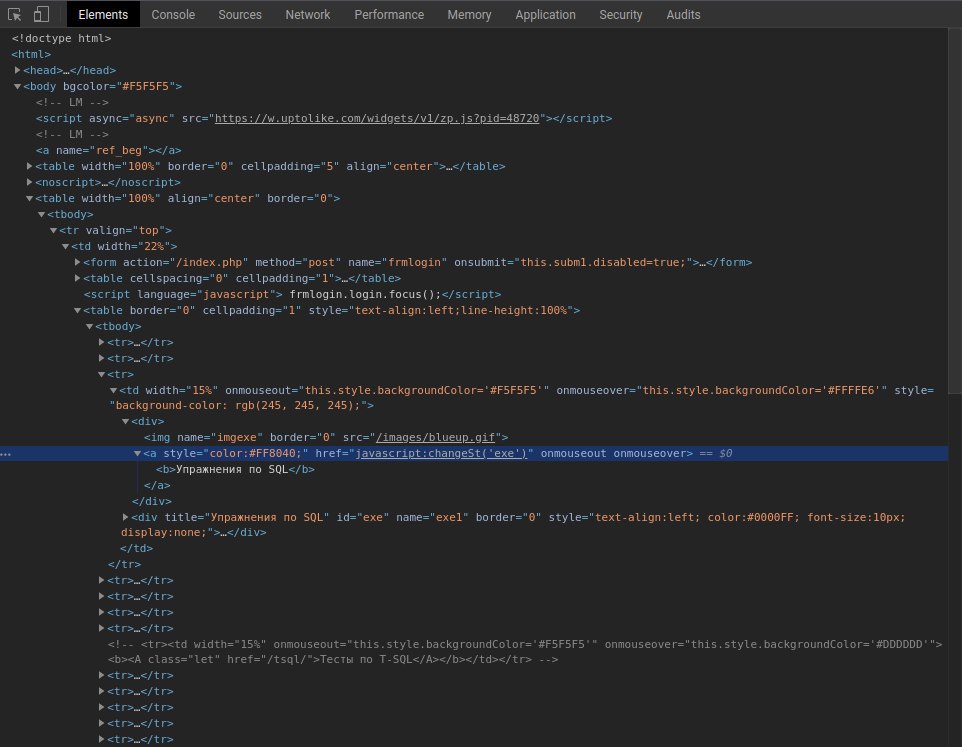Viewport: 962px width, 747px height.
Task: Open the Audits tab
Action: [x=683, y=15]
